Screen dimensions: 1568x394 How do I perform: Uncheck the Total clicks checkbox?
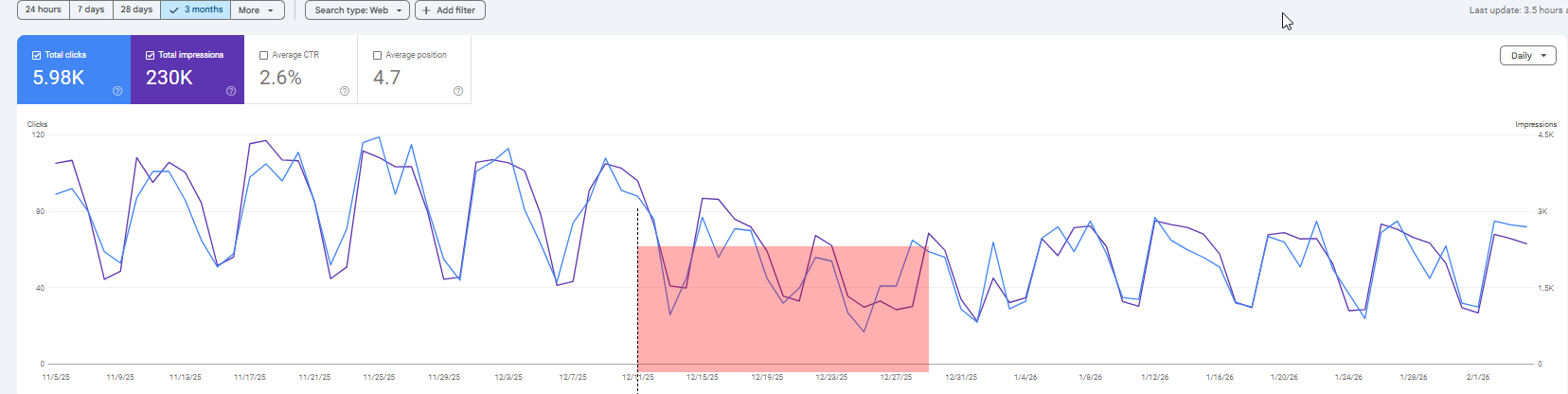pos(37,55)
